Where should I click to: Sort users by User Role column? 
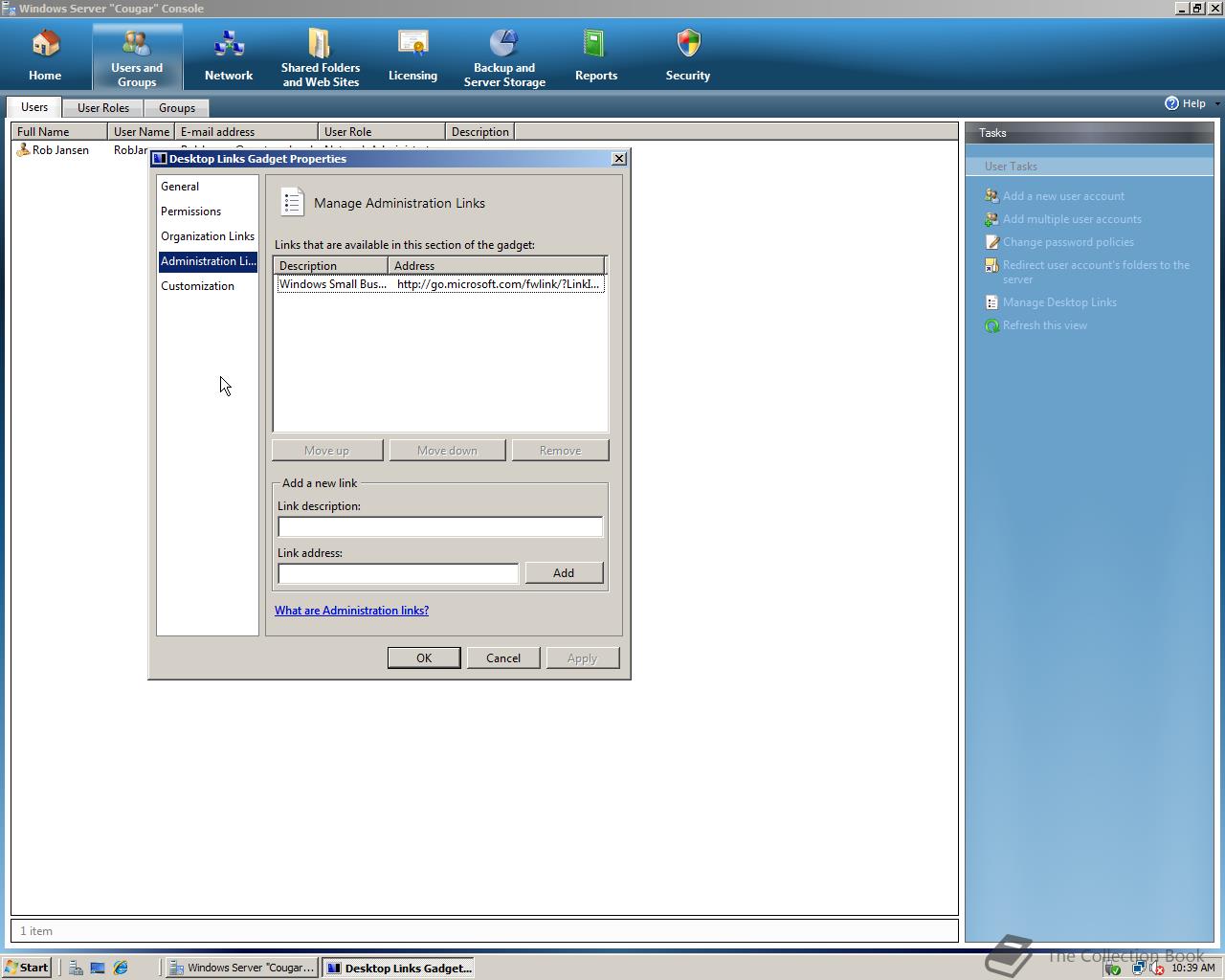pos(382,132)
